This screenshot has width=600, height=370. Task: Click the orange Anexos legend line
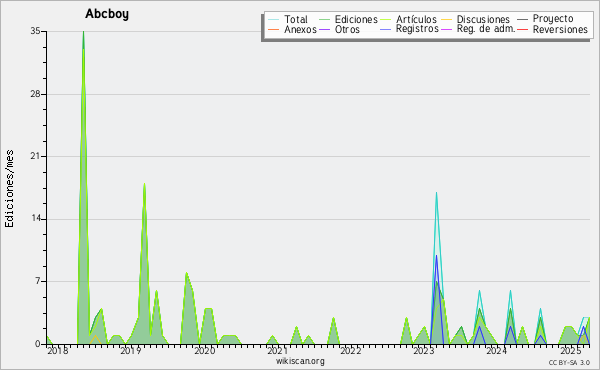click(x=273, y=29)
